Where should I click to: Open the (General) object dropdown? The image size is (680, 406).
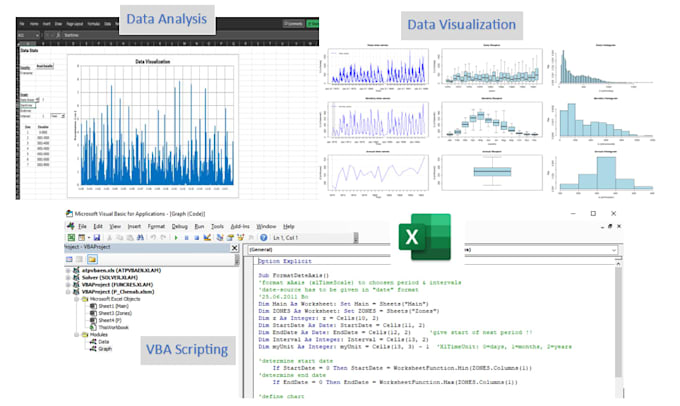coord(320,250)
